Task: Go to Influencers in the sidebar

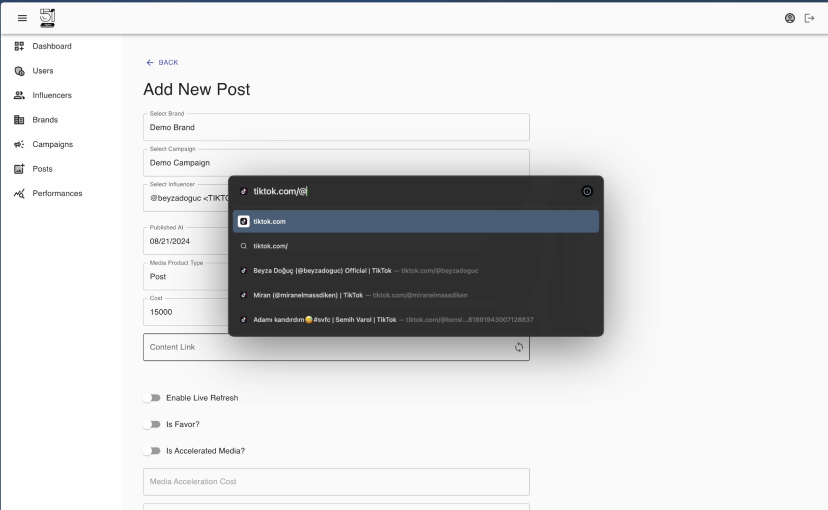Action: pos(52,96)
